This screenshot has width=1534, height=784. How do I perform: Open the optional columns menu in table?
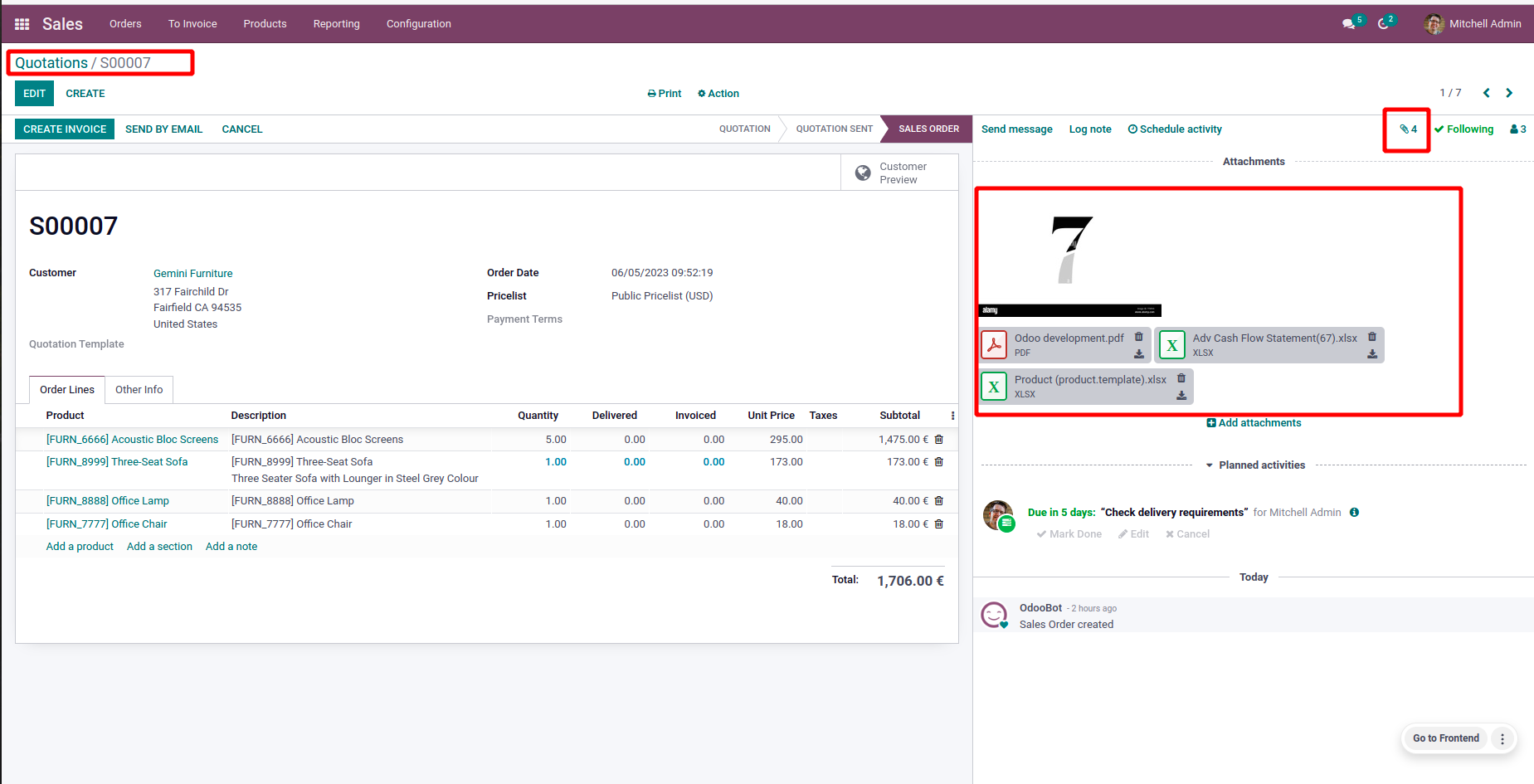point(952,416)
